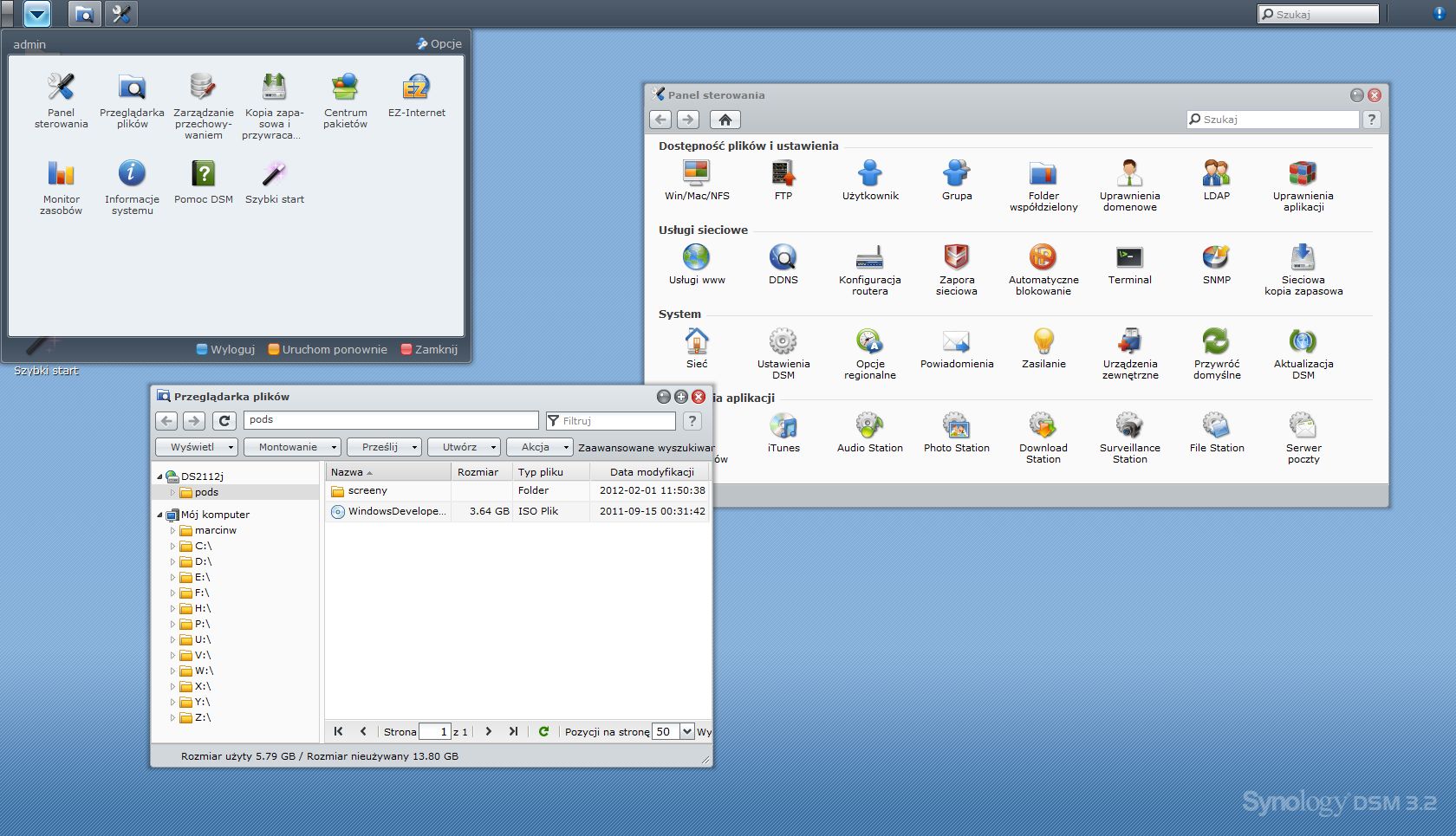Expand the C:\ drive tree node
This screenshot has height=836, width=1456.
pyautogui.click(x=172, y=547)
